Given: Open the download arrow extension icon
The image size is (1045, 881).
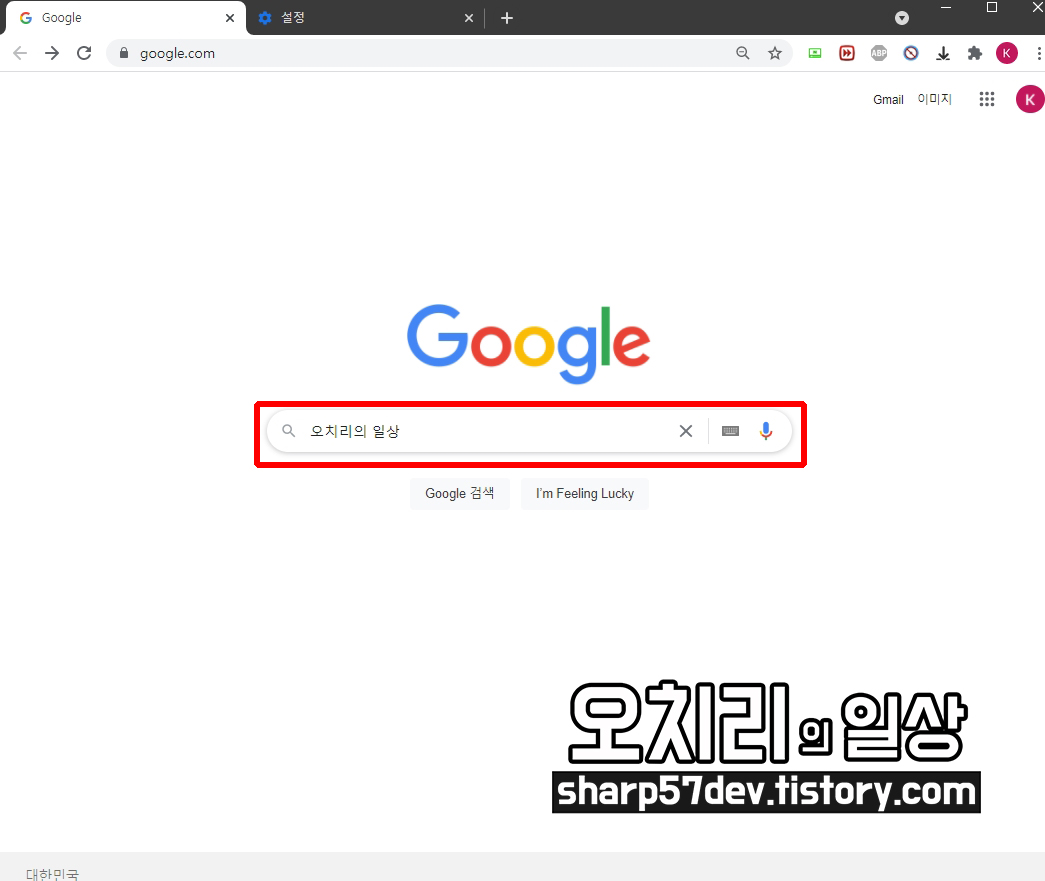Looking at the screenshot, I should [x=943, y=53].
